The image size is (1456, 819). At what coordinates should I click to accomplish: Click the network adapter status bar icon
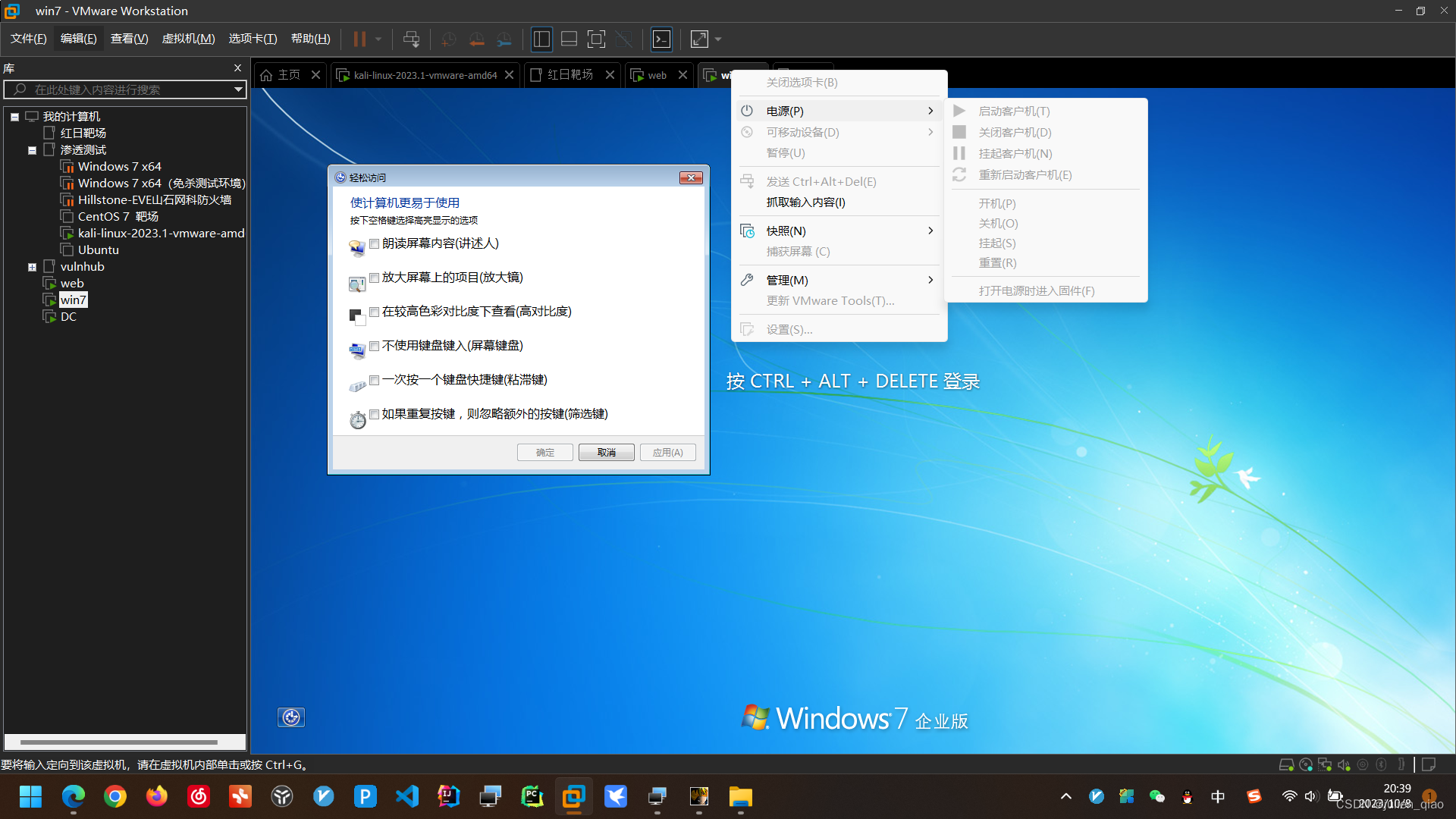(1325, 765)
